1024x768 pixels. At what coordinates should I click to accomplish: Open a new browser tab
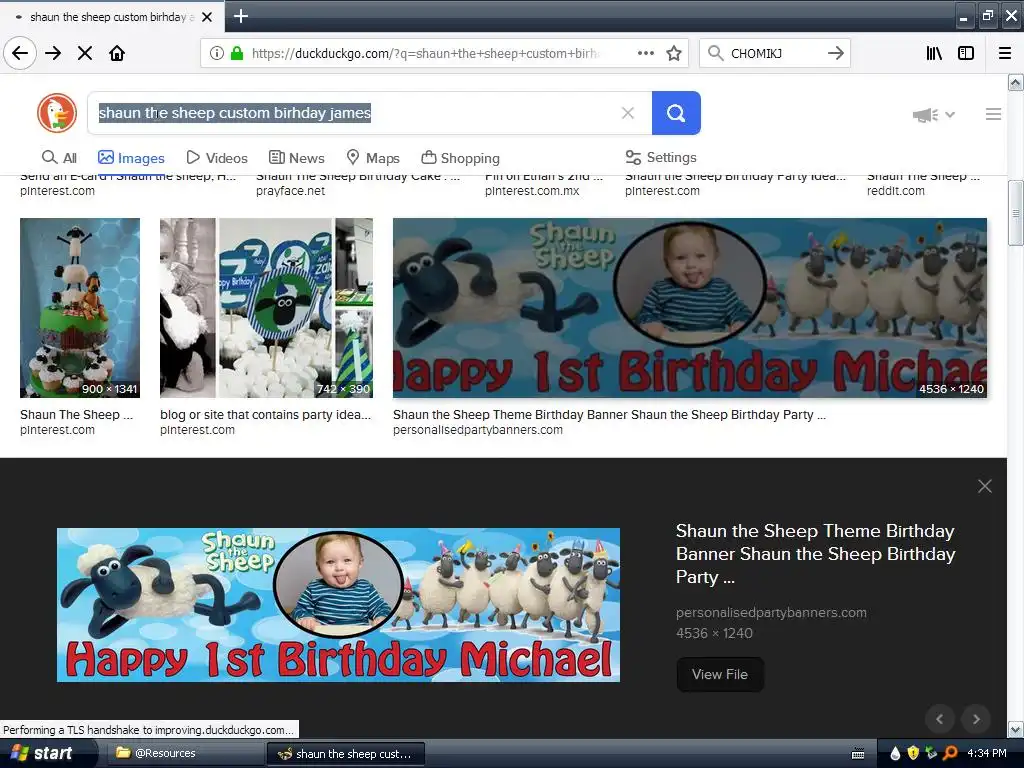[x=240, y=16]
